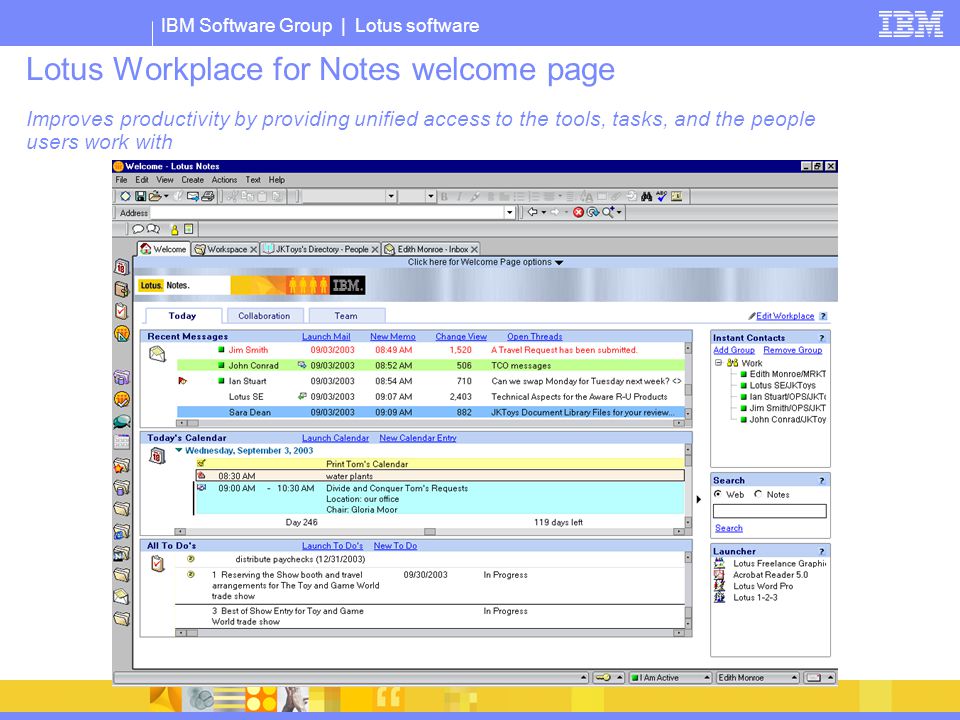Click the Launch Calendar link
The width and height of the screenshot is (960, 720).
335,438
